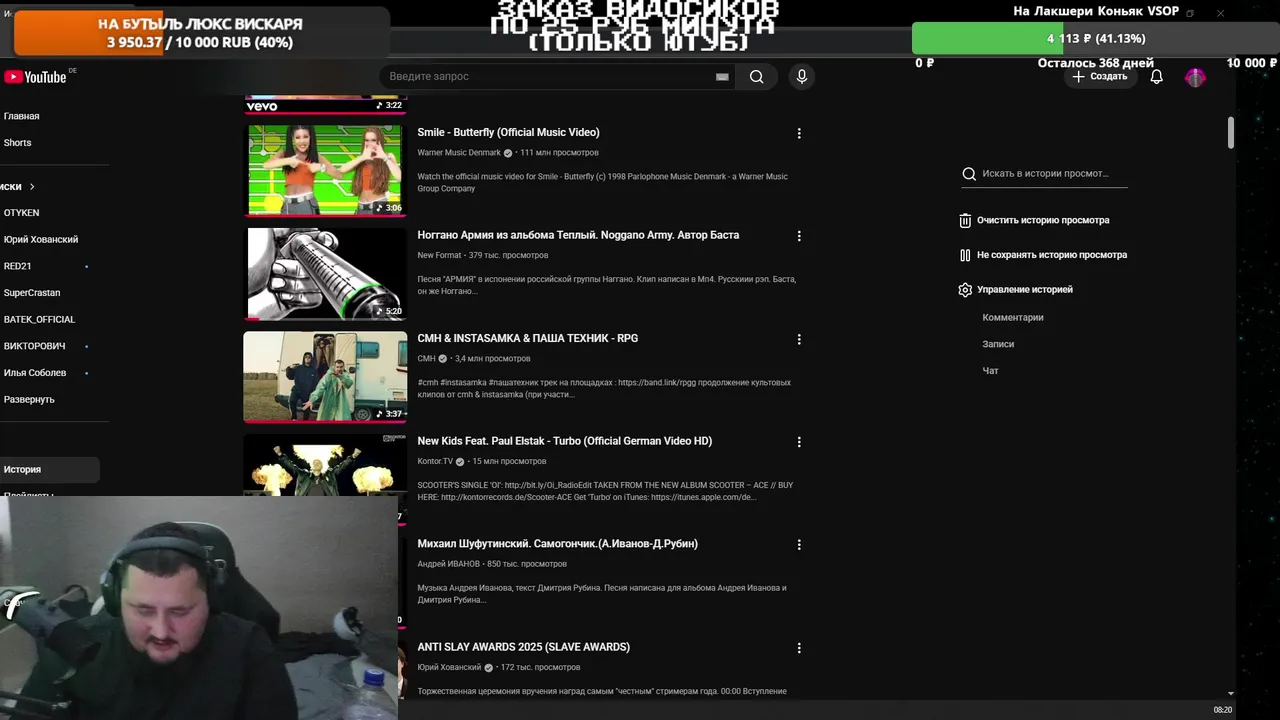
Task: Open the notifications bell
Action: point(1156,77)
